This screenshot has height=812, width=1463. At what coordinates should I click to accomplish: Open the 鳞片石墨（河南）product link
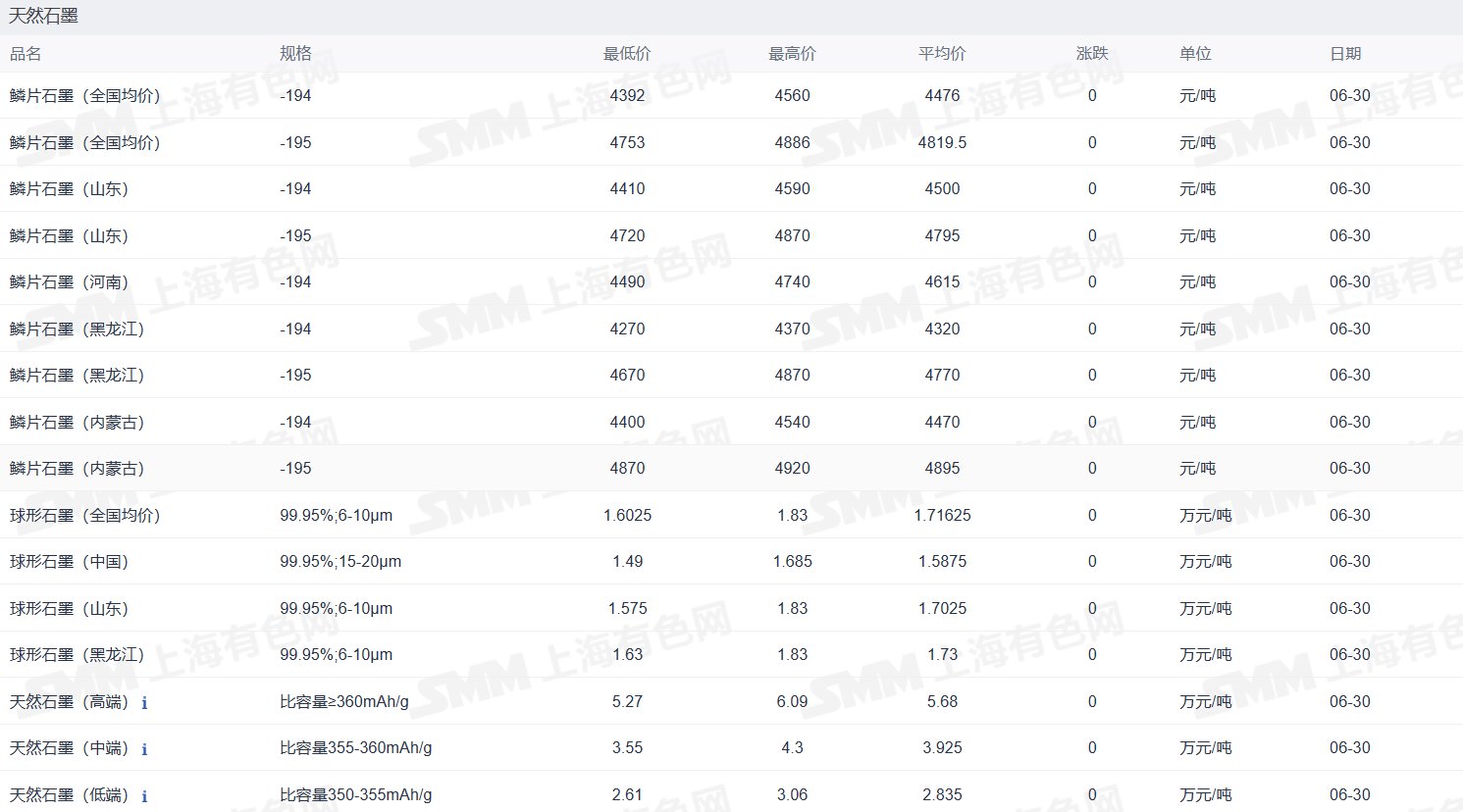[70, 281]
